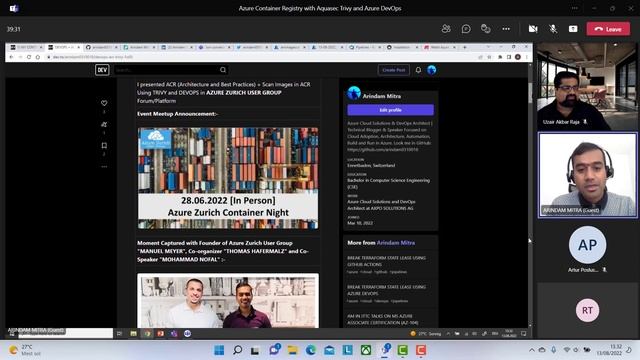Open the Teams Chat taskbar icon

(x=274, y=350)
